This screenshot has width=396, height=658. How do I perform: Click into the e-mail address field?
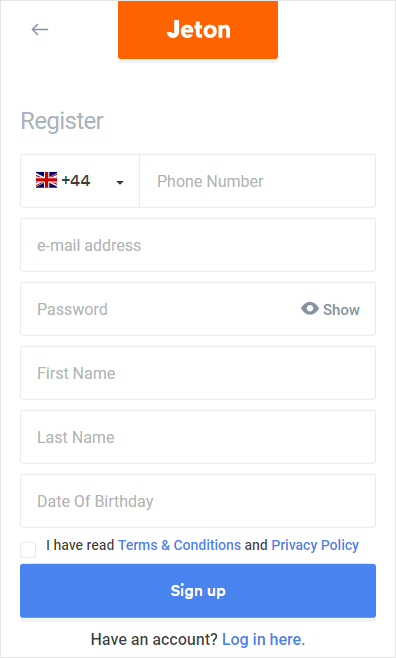(198, 245)
